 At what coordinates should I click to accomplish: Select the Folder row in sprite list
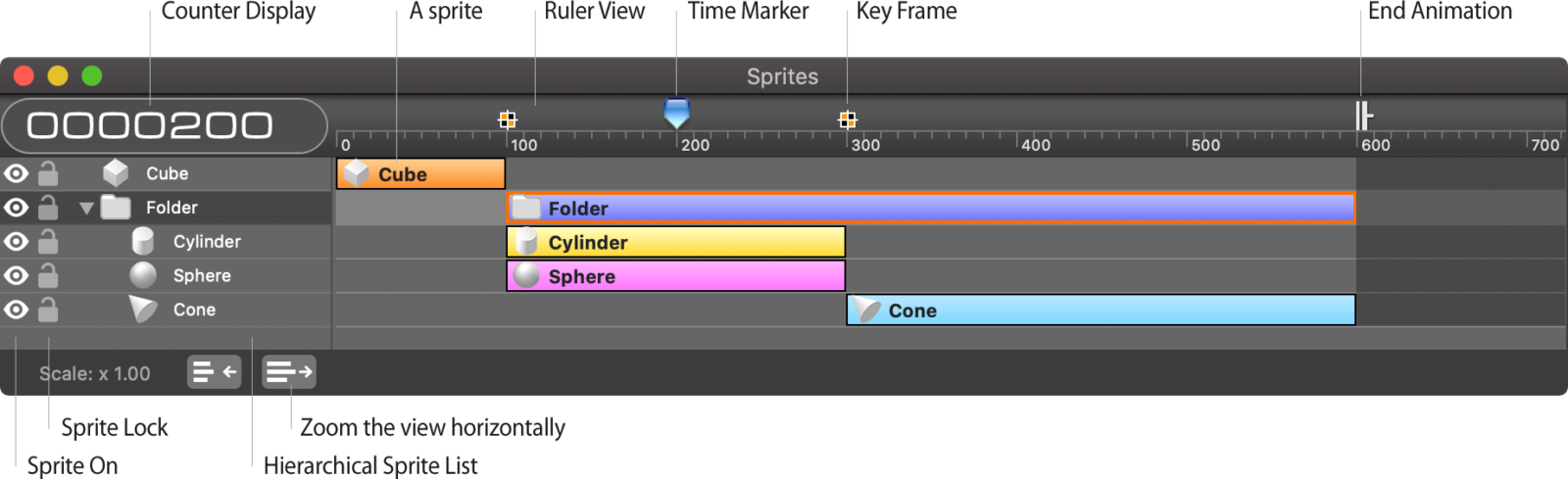171,208
